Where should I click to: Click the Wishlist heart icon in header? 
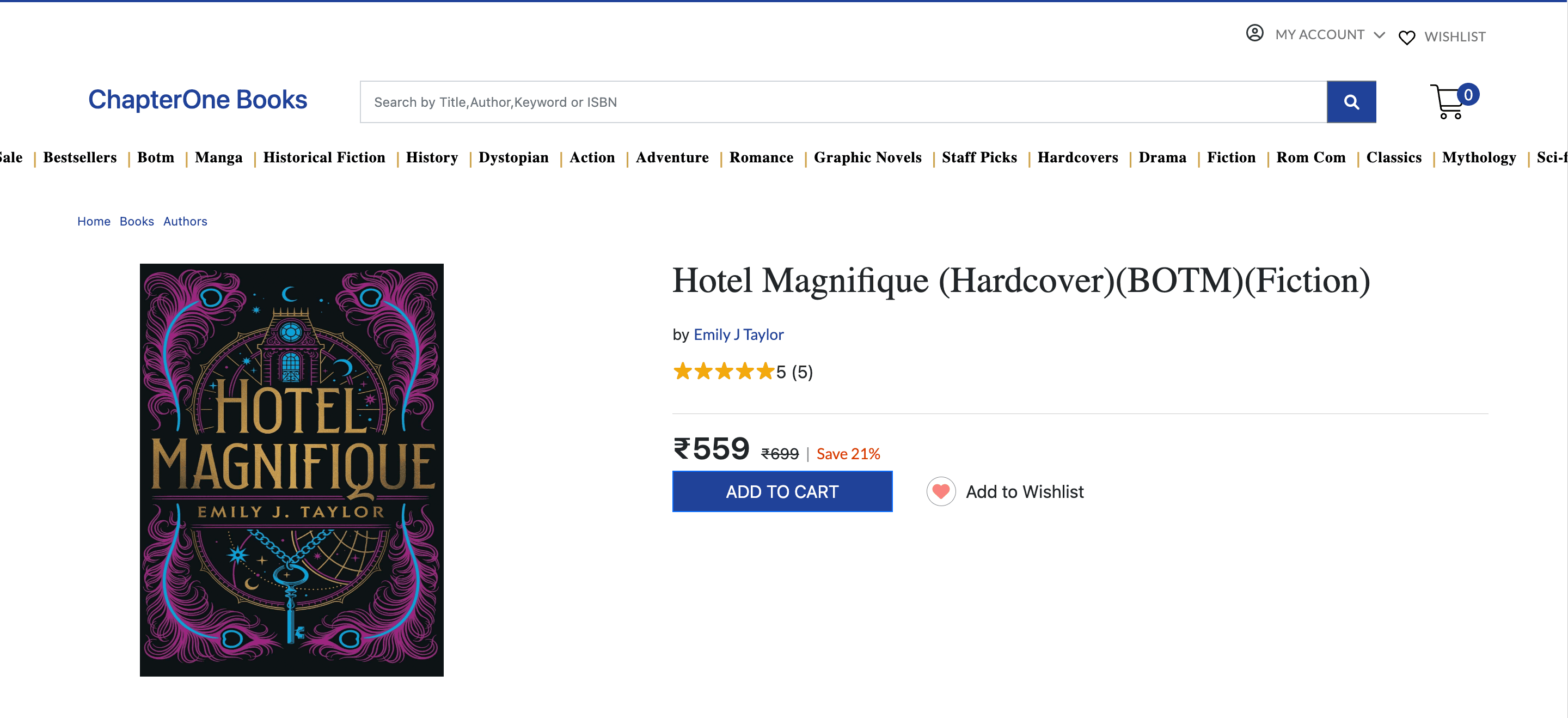pos(1407,37)
